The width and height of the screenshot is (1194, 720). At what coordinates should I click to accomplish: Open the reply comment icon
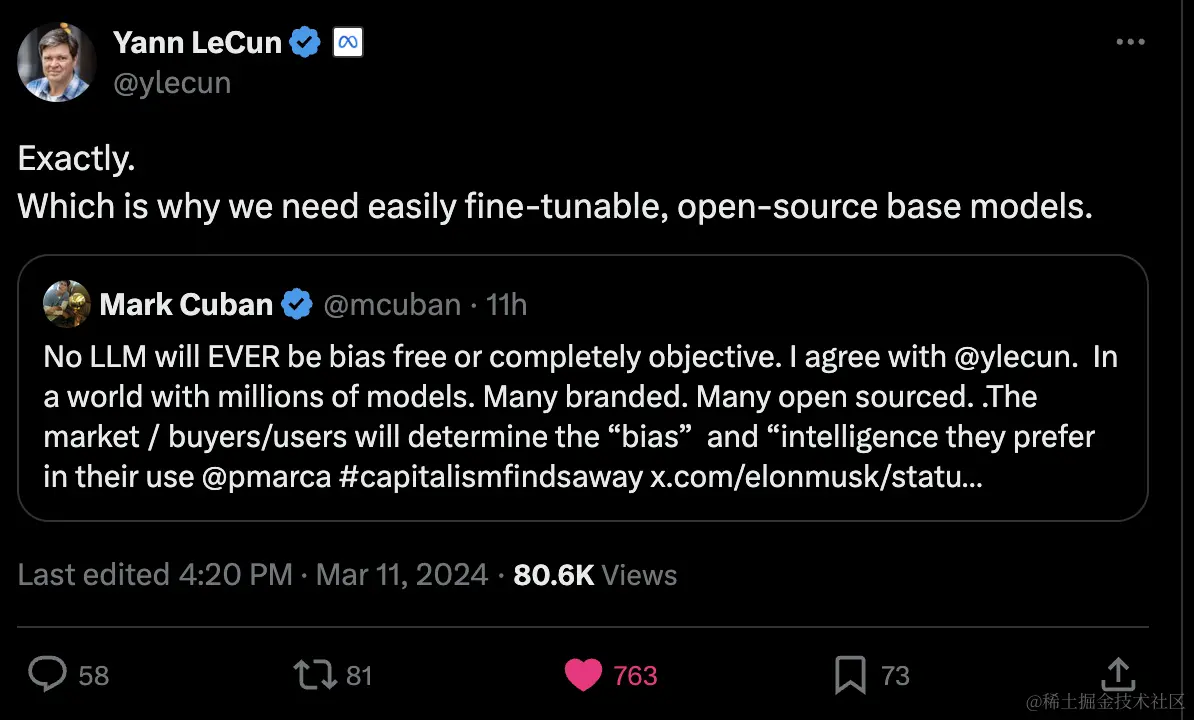click(47, 674)
